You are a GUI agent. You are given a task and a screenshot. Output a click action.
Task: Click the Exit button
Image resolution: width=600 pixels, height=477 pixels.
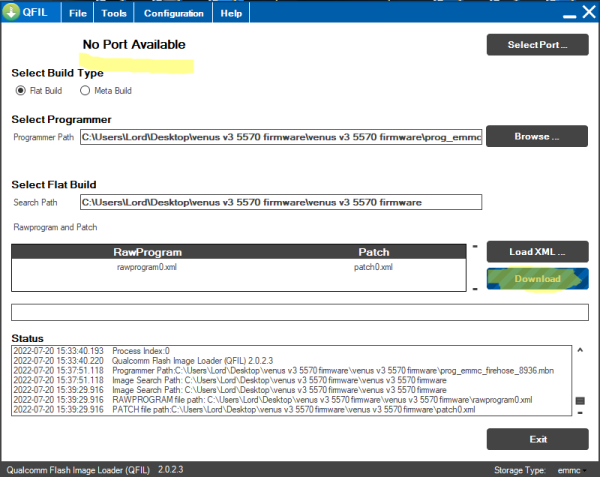[x=537, y=439]
